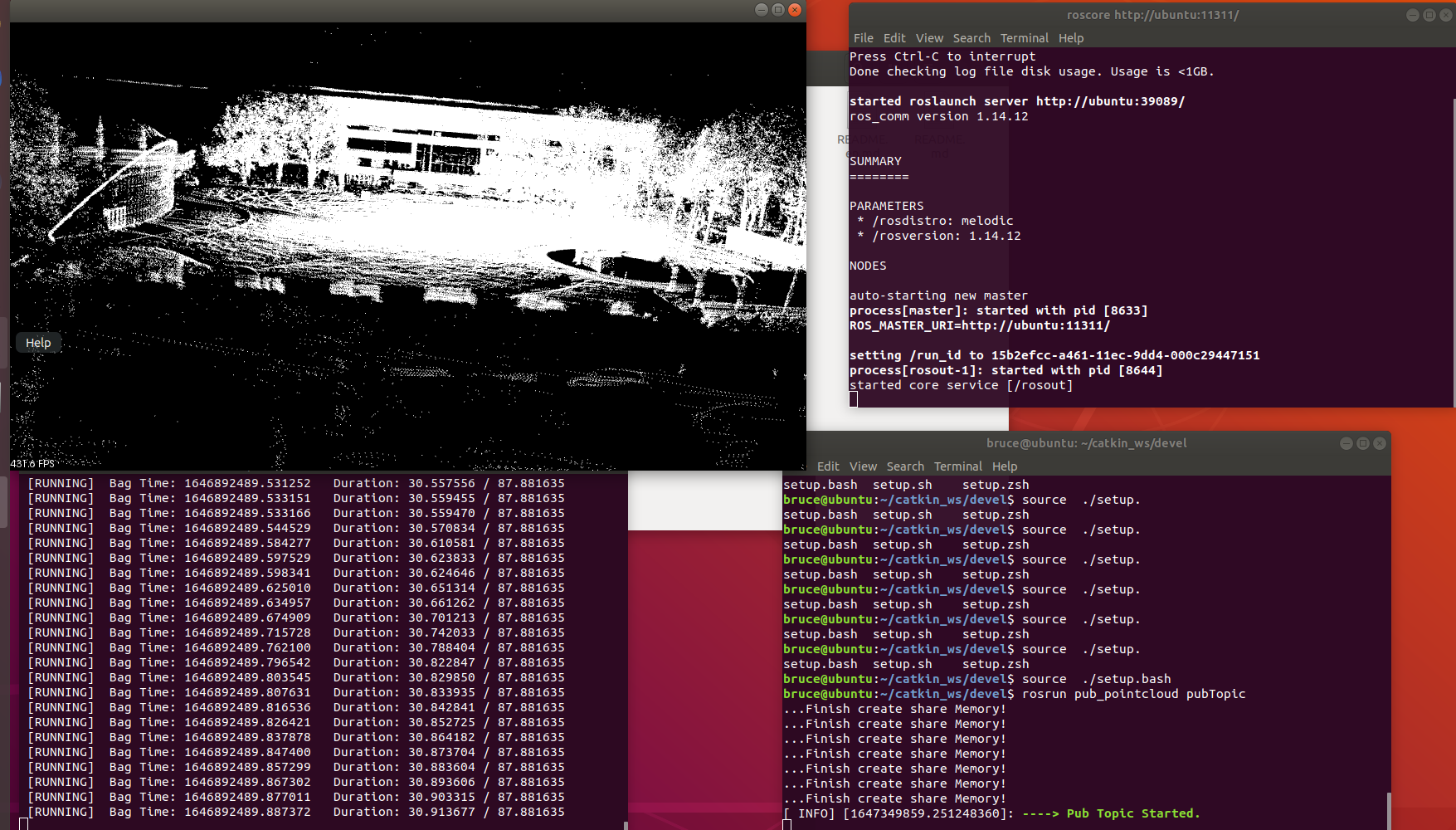Open the Search menu in roscore terminal
Viewport: 1456px width, 830px height.
click(971, 38)
